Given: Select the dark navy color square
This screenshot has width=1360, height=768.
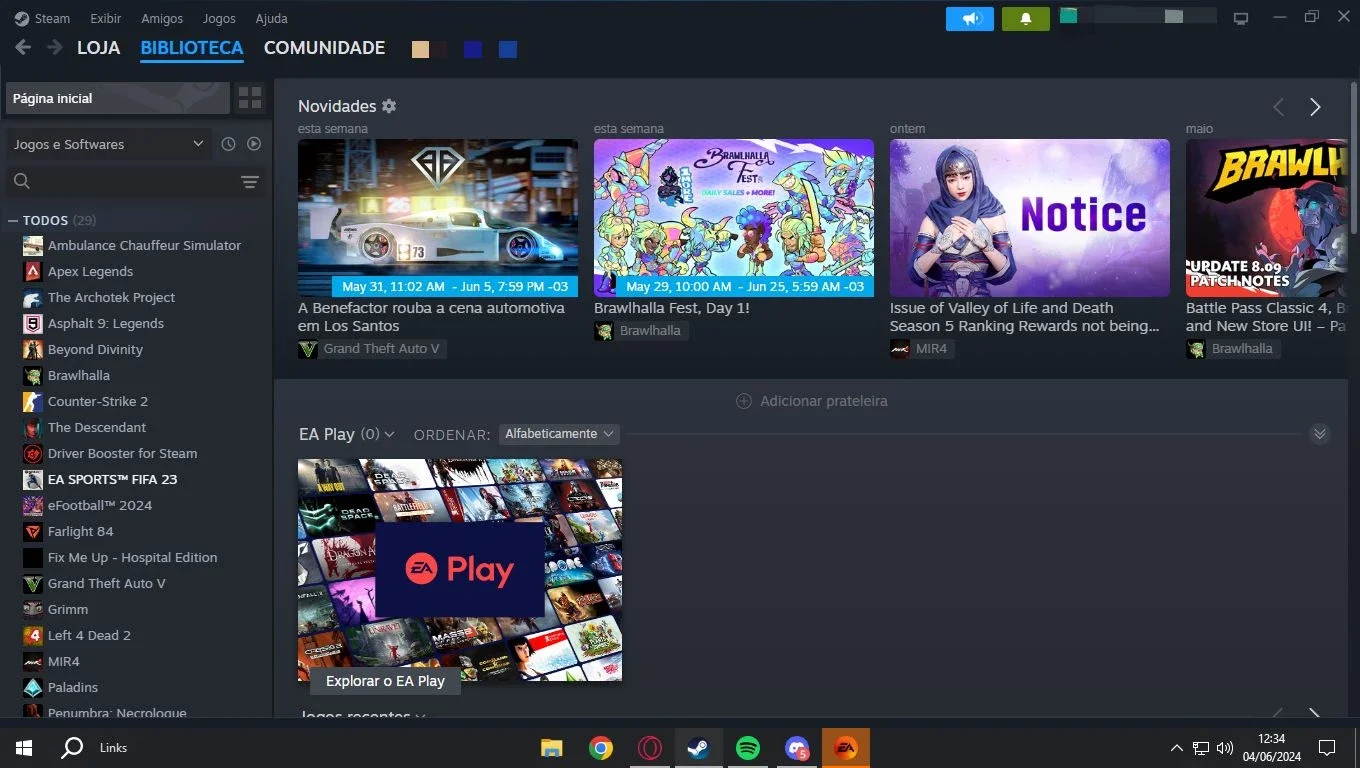Looking at the screenshot, I should (x=473, y=49).
